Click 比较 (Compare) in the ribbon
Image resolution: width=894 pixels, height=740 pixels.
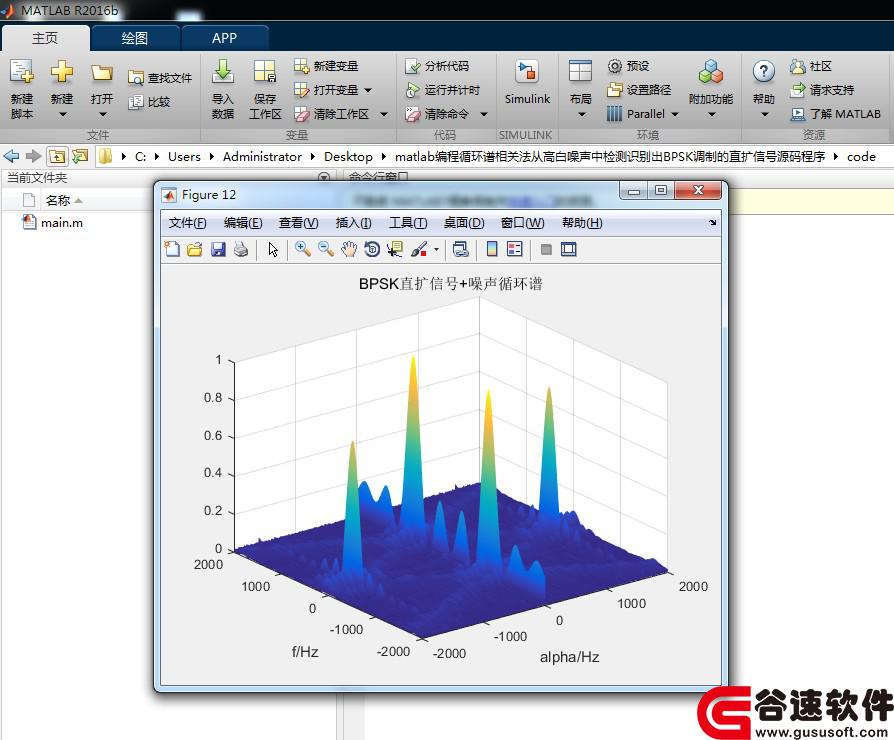pos(149,102)
